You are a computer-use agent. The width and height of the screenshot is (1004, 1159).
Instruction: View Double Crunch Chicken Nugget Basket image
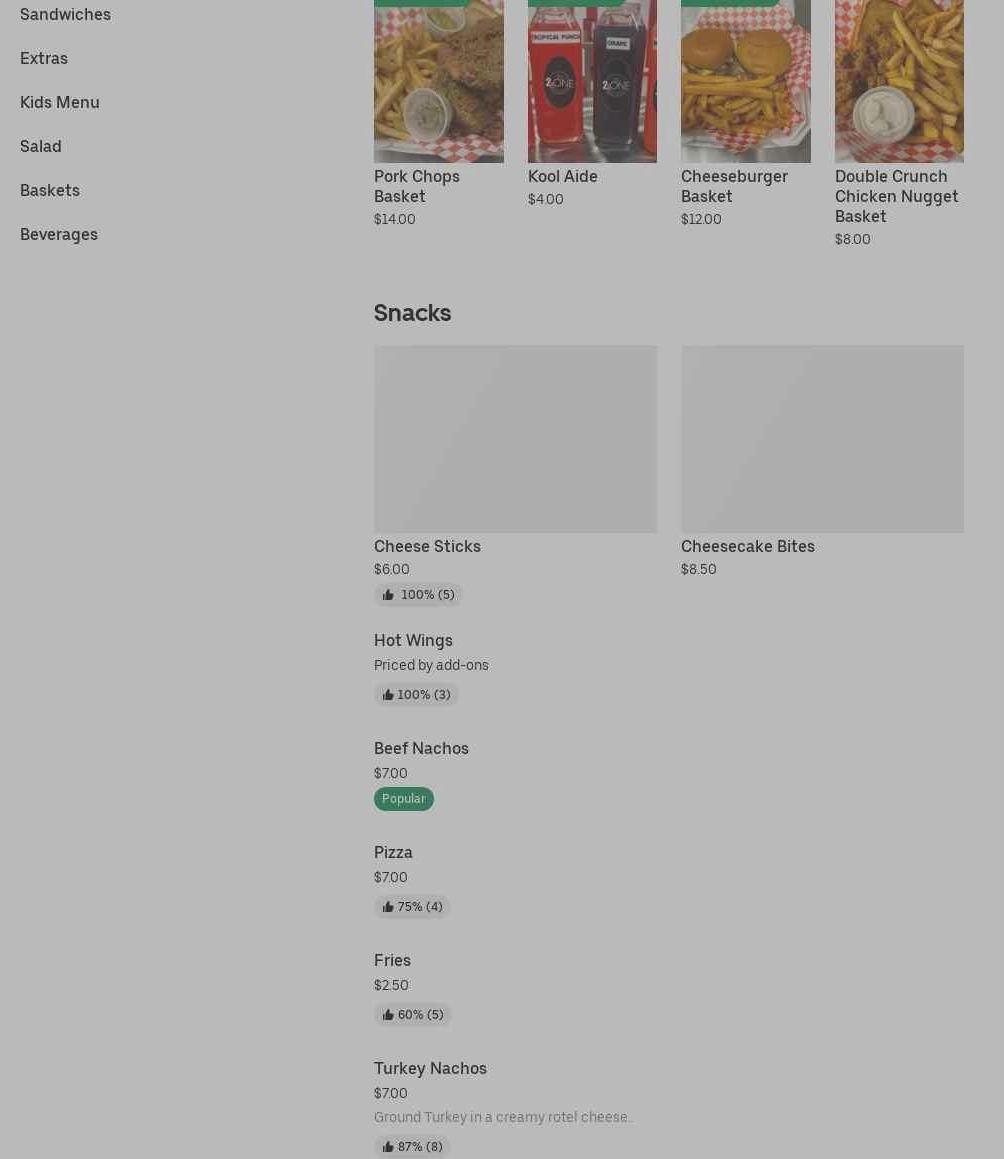tap(899, 81)
